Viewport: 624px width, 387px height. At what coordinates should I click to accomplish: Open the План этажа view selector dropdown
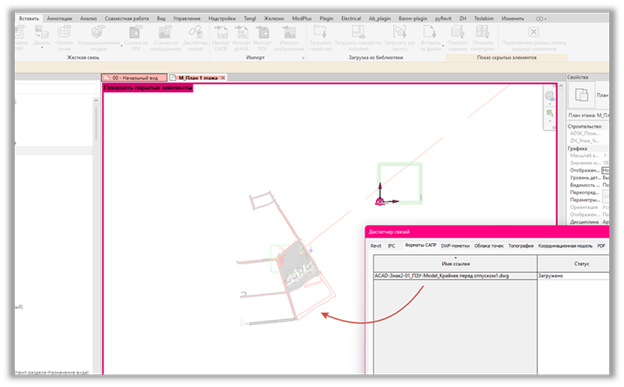click(x=588, y=115)
